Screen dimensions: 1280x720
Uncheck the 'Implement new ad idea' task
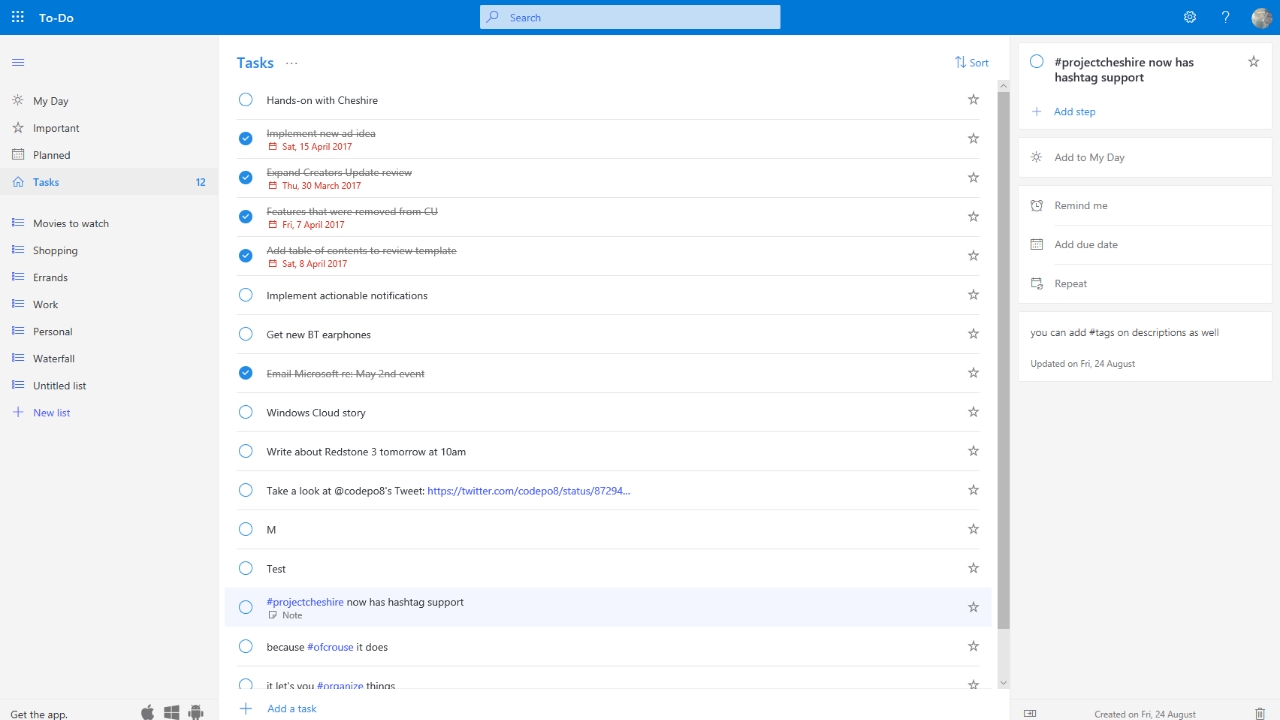[x=246, y=139]
